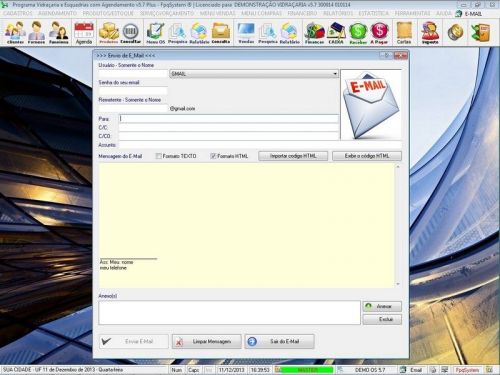Click the green Receber dollar icon
The width and height of the screenshot is (500, 375).
[358, 33]
